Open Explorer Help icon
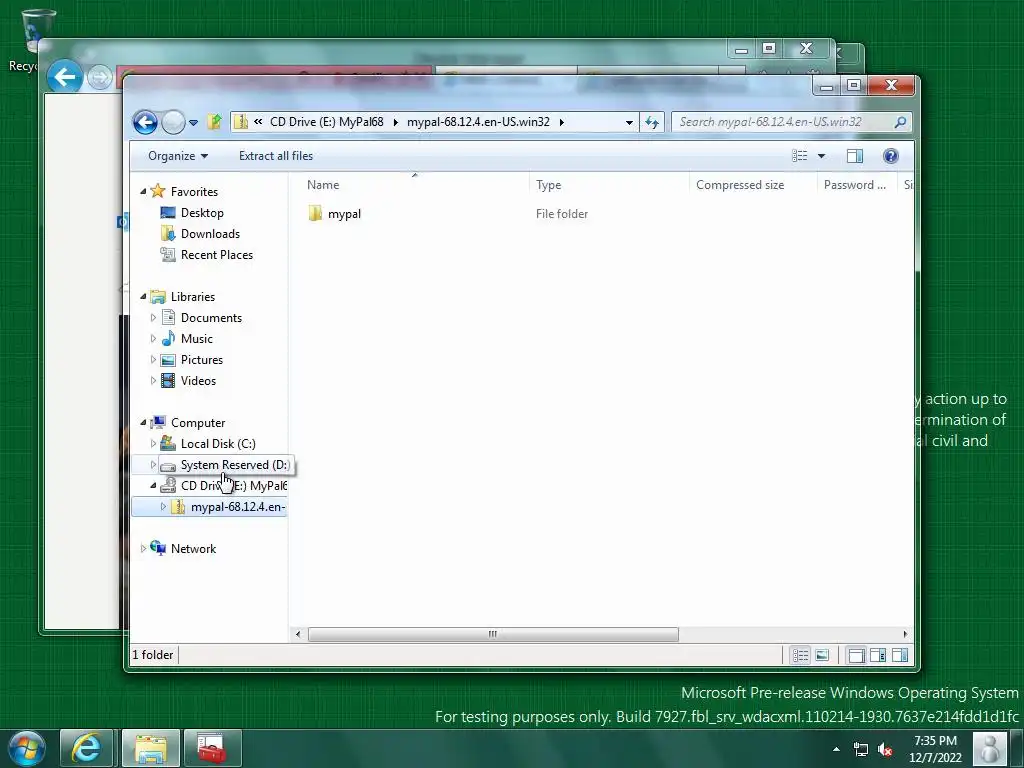This screenshot has height=768, width=1024. (891, 155)
